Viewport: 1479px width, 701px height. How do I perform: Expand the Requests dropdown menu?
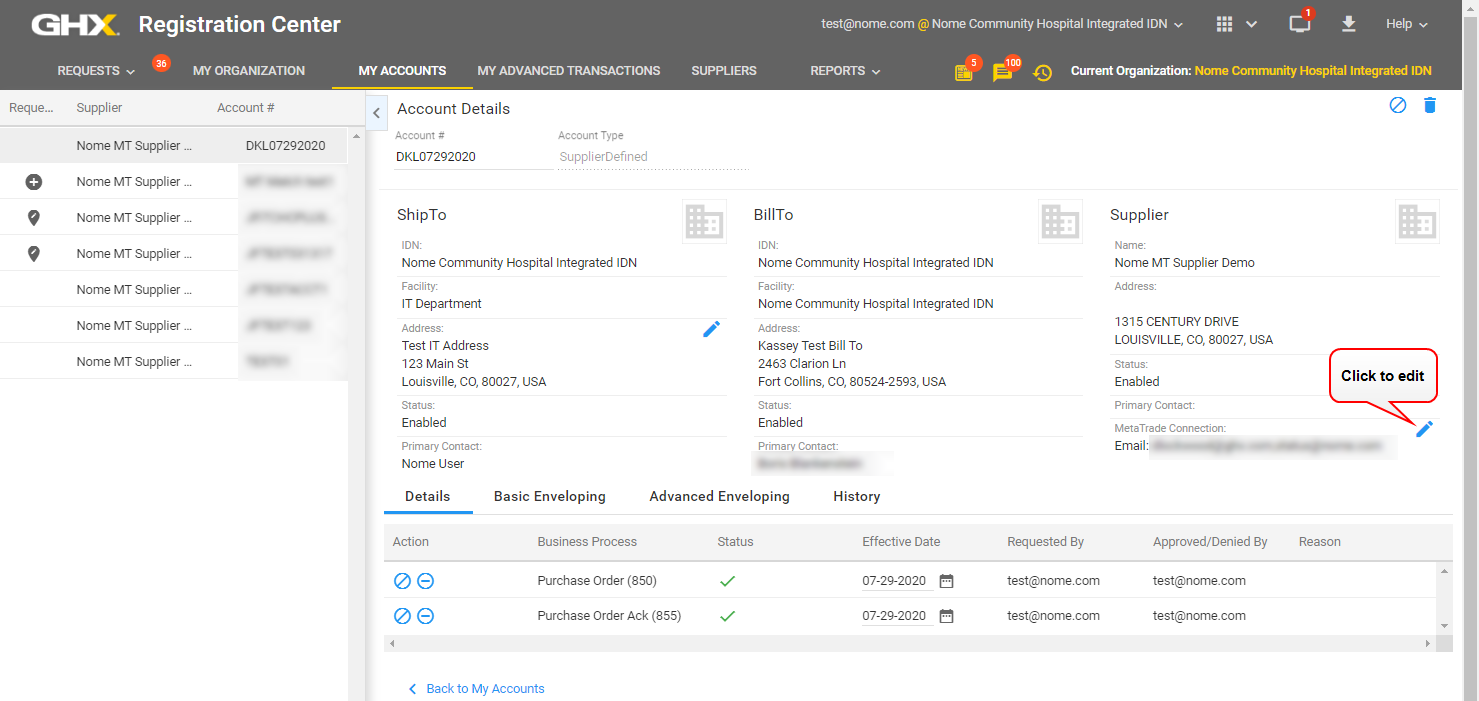pos(96,71)
